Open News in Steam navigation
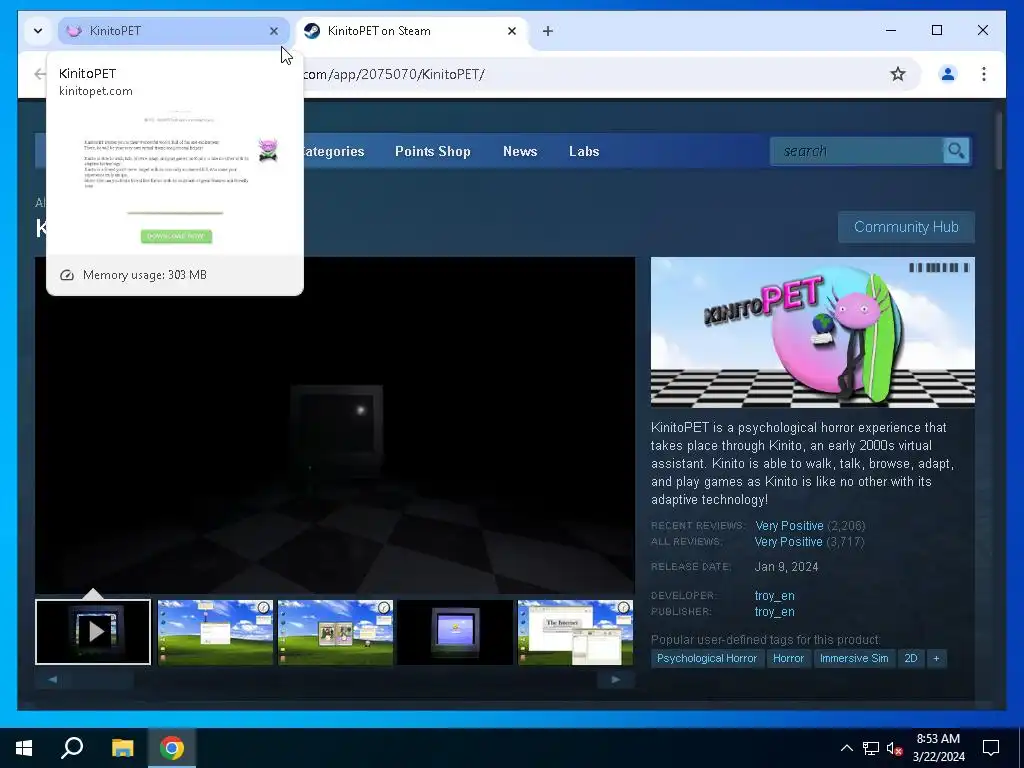This screenshot has height=768, width=1024. [520, 152]
